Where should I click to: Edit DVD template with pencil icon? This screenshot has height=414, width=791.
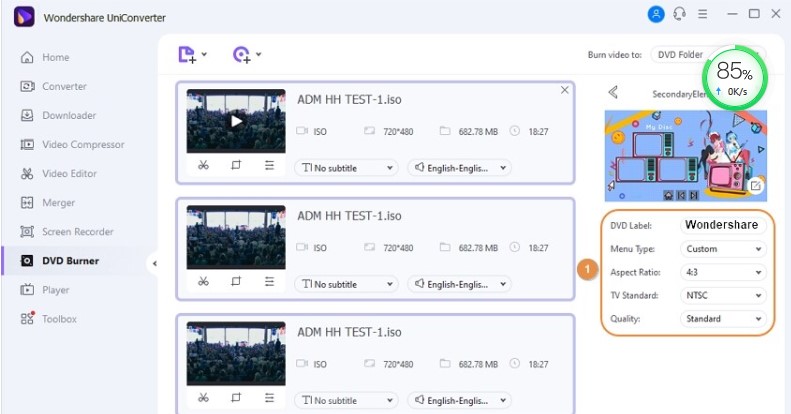point(755,186)
